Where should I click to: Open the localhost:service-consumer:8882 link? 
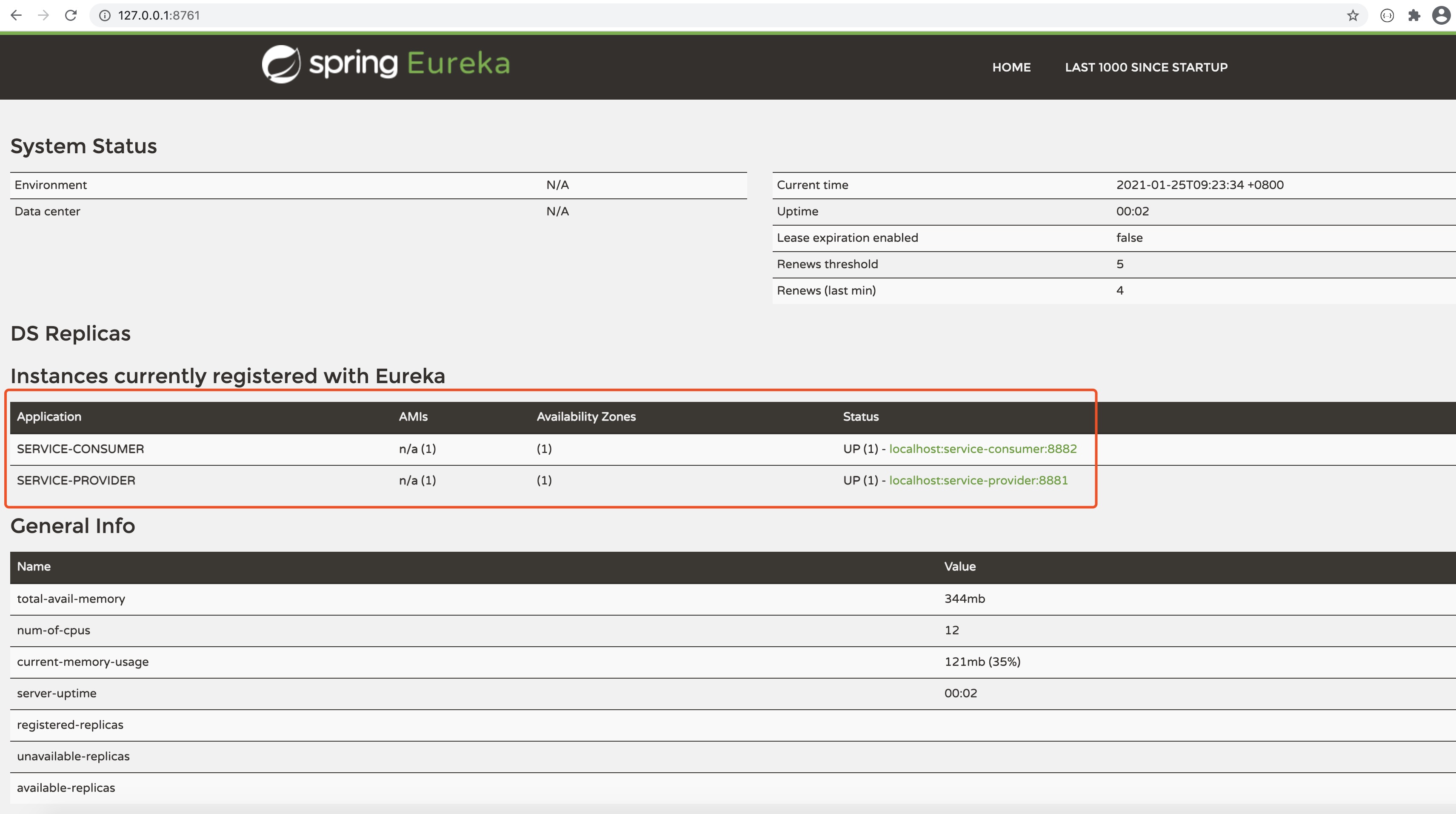coord(982,449)
